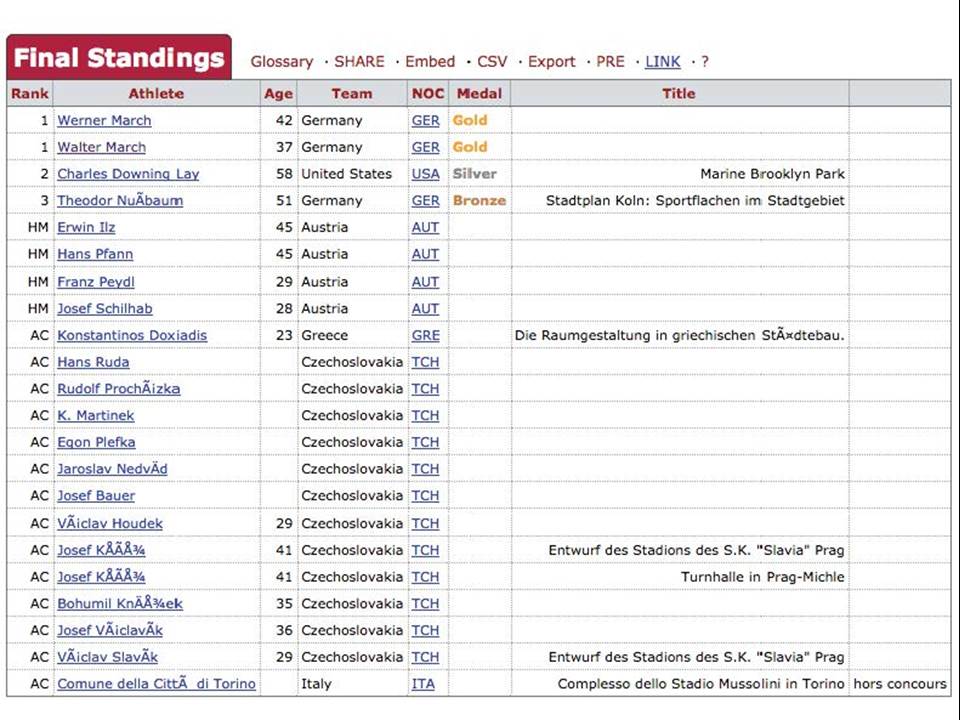Open Egon Plefka athlete link

coord(96,442)
